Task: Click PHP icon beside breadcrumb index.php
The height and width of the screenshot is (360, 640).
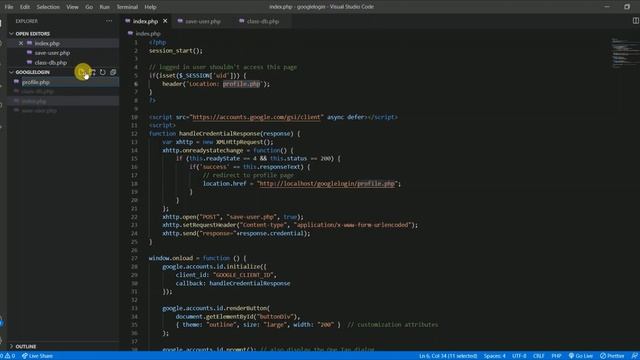Action: (x=130, y=33)
